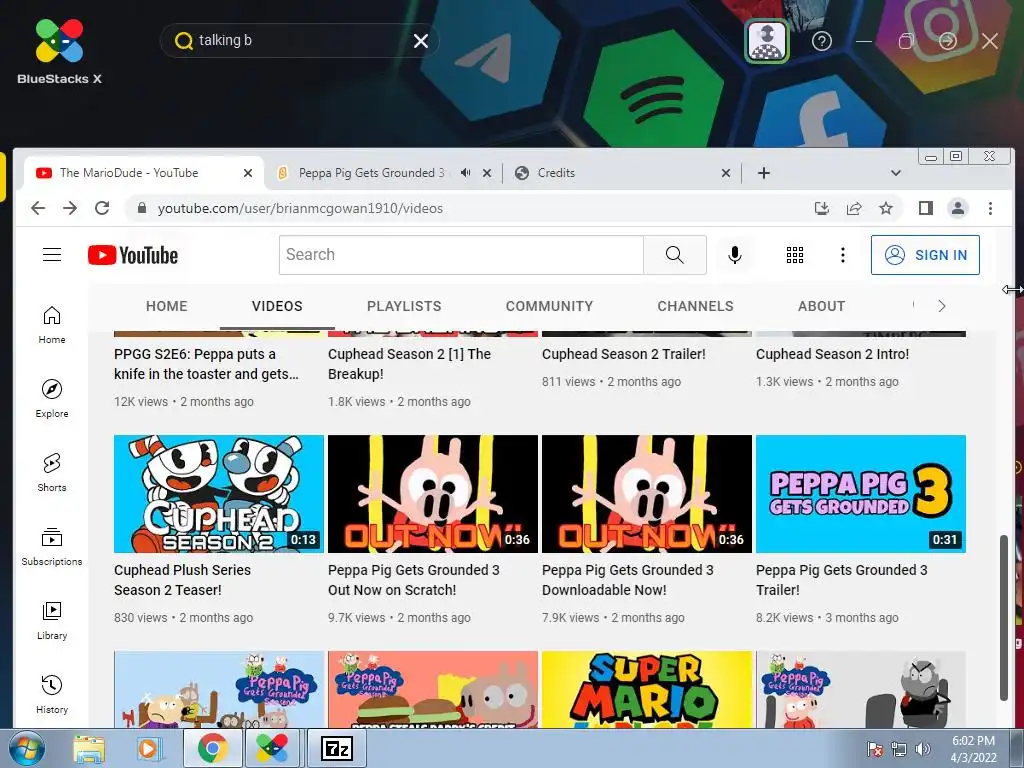Close the Peppa Pig Gets Grounded 3 tab
1024x768 pixels.
point(487,173)
